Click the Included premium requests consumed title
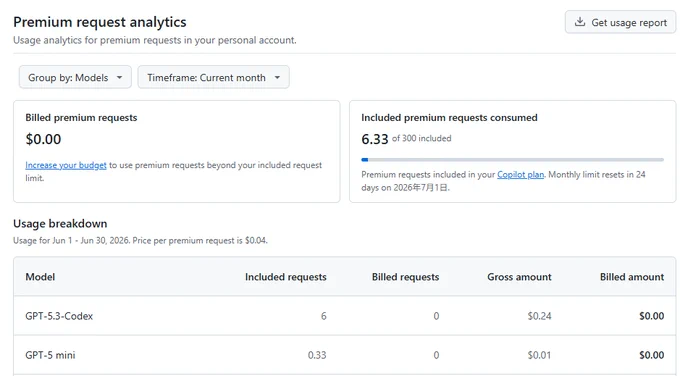Screen dimensions: 680x376 449,118
